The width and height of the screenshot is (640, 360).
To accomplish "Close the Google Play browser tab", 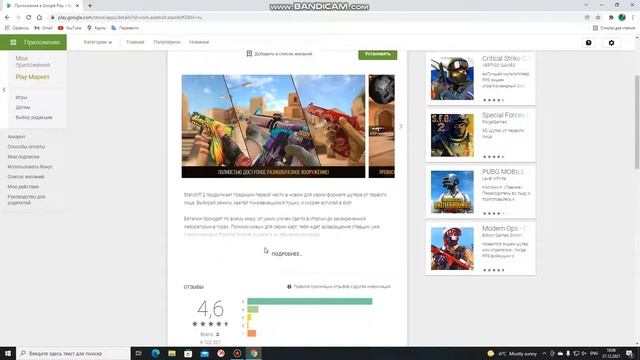I will 77,6.
